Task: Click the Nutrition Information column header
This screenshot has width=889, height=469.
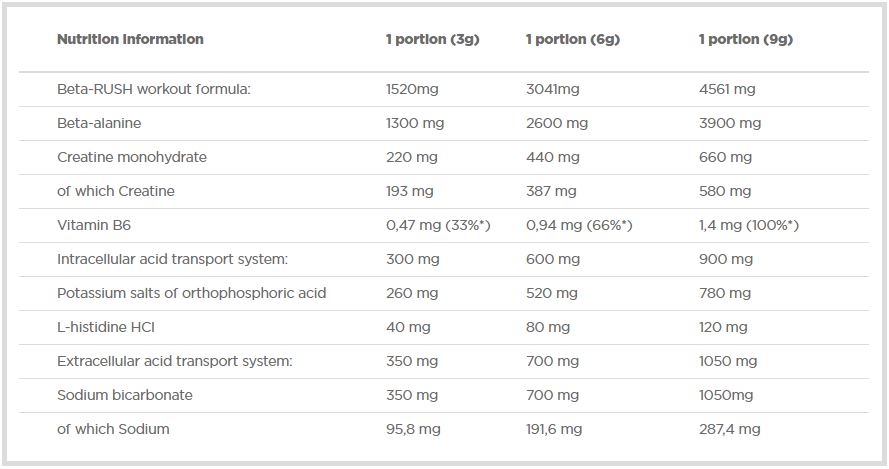Action: [x=130, y=40]
